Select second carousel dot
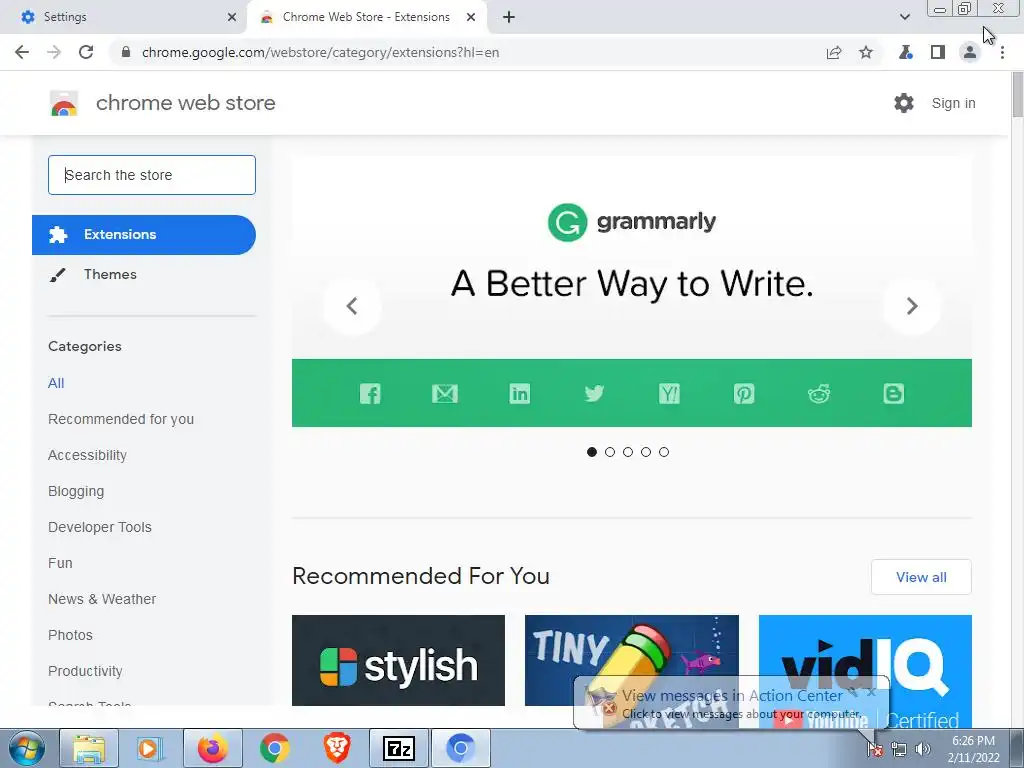 coord(610,452)
